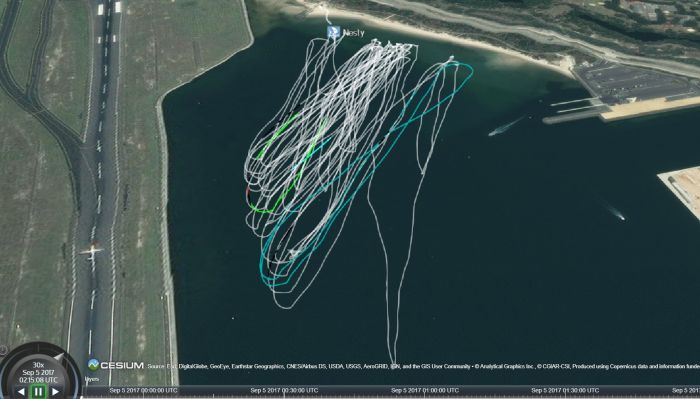Pause the animation with the green pause button
The height and width of the screenshot is (399, 700).
pyautogui.click(x=38, y=392)
